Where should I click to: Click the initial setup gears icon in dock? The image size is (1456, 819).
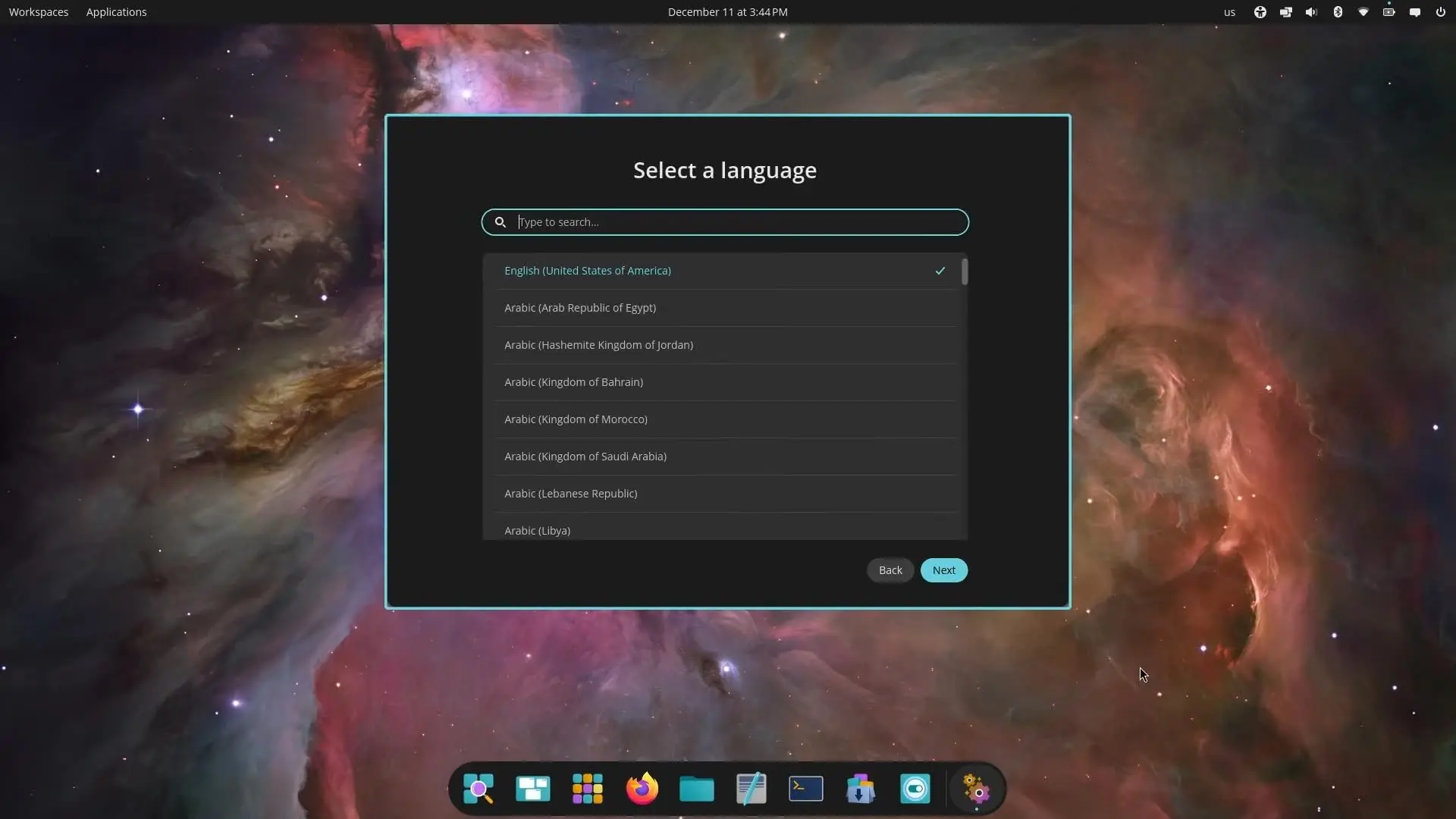[x=976, y=789]
